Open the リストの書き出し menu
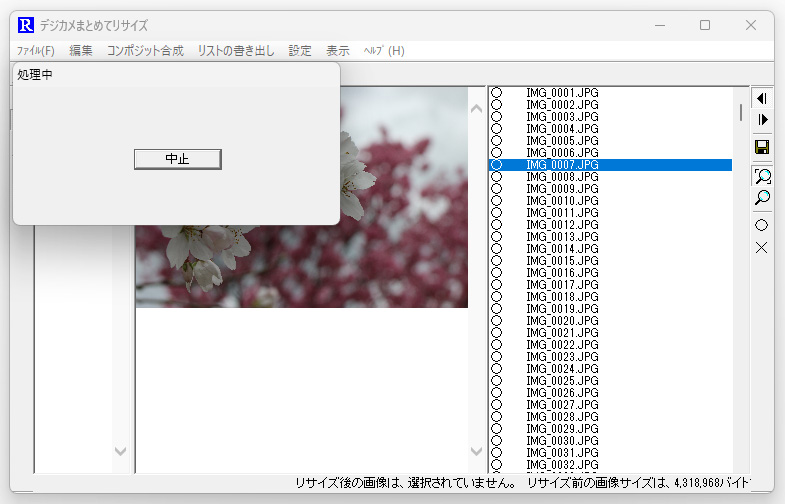 [236, 51]
